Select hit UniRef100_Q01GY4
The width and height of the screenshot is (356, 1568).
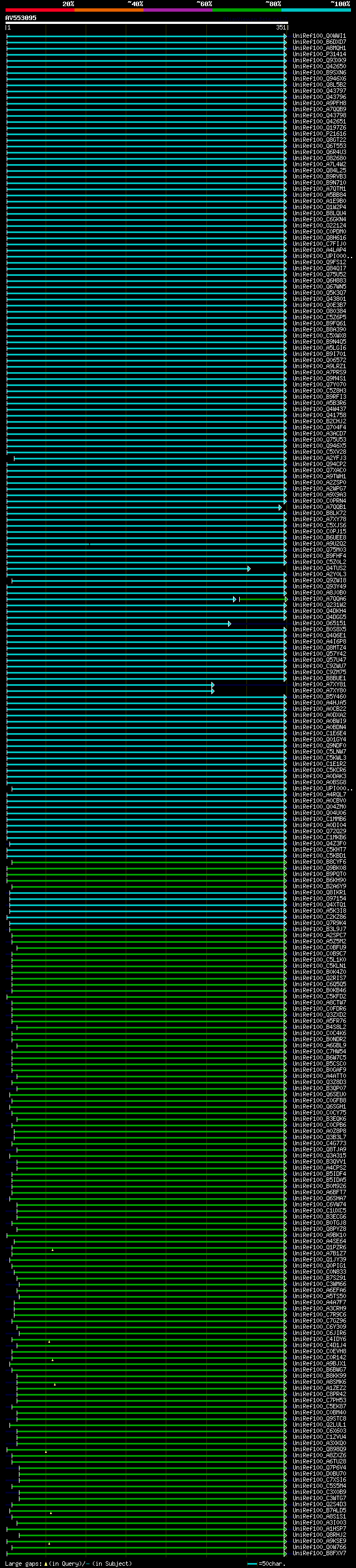(x=319, y=740)
